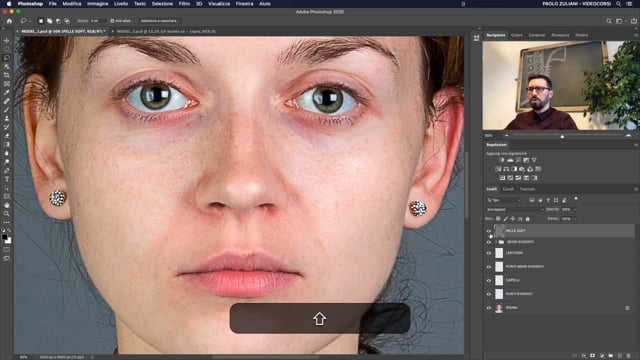
Task: Click Add to Selection mode icon
Action: (x=49, y=21)
